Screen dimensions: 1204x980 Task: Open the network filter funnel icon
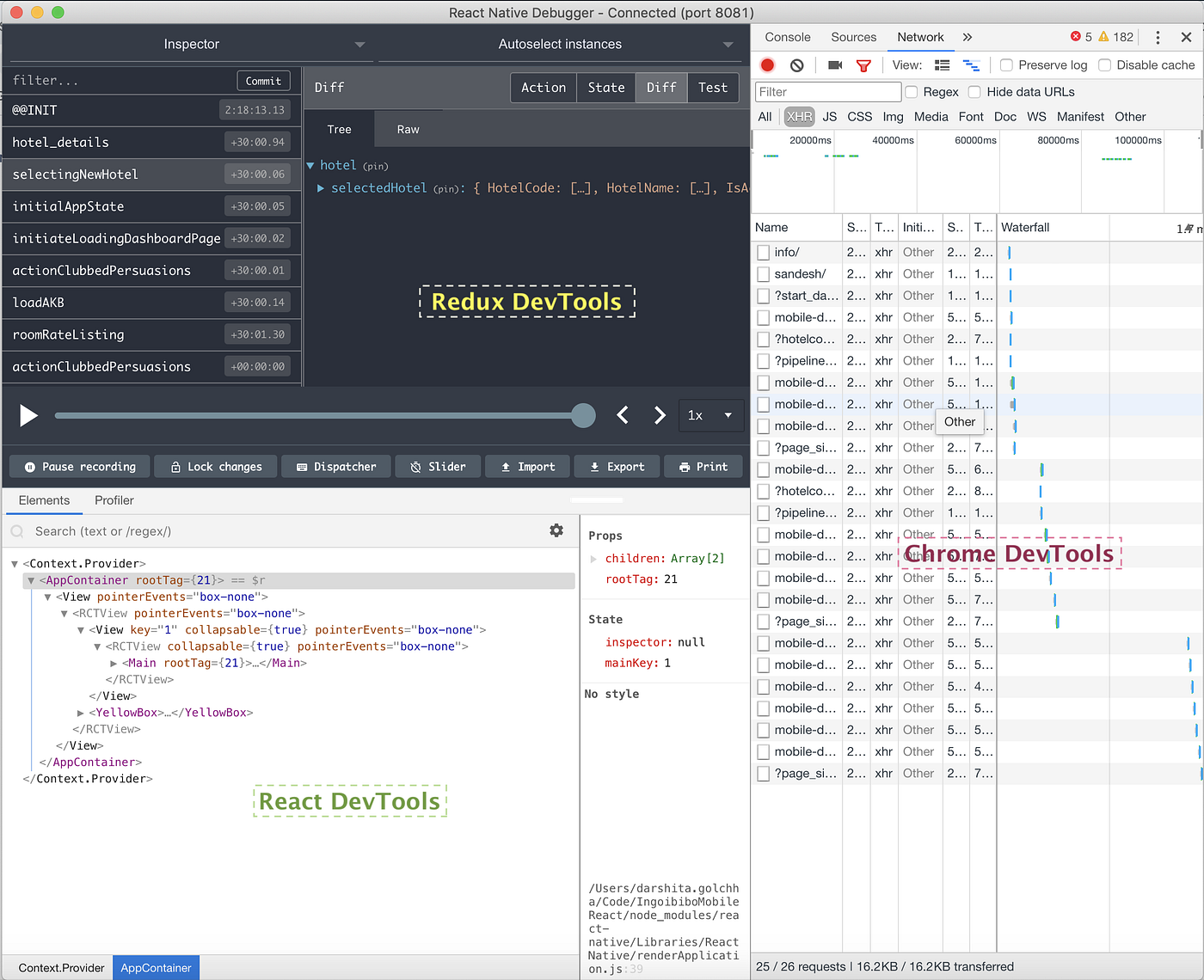pos(863,64)
